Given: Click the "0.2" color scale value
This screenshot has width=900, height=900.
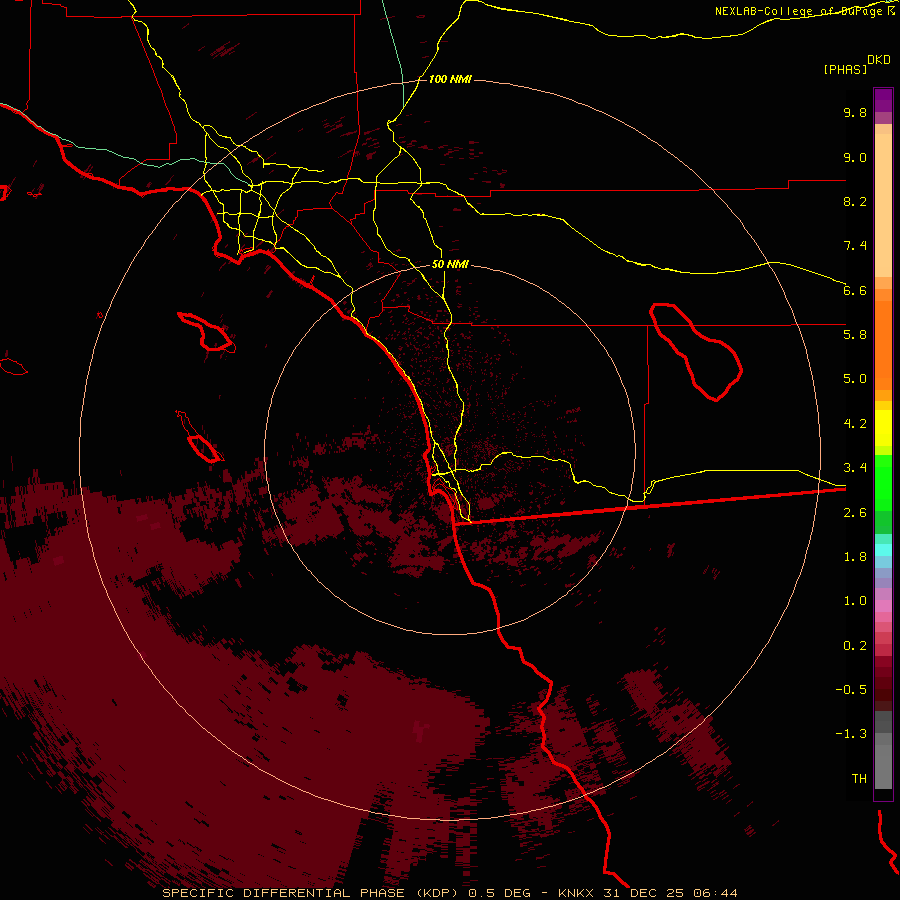Looking at the screenshot, I should pos(855,646).
